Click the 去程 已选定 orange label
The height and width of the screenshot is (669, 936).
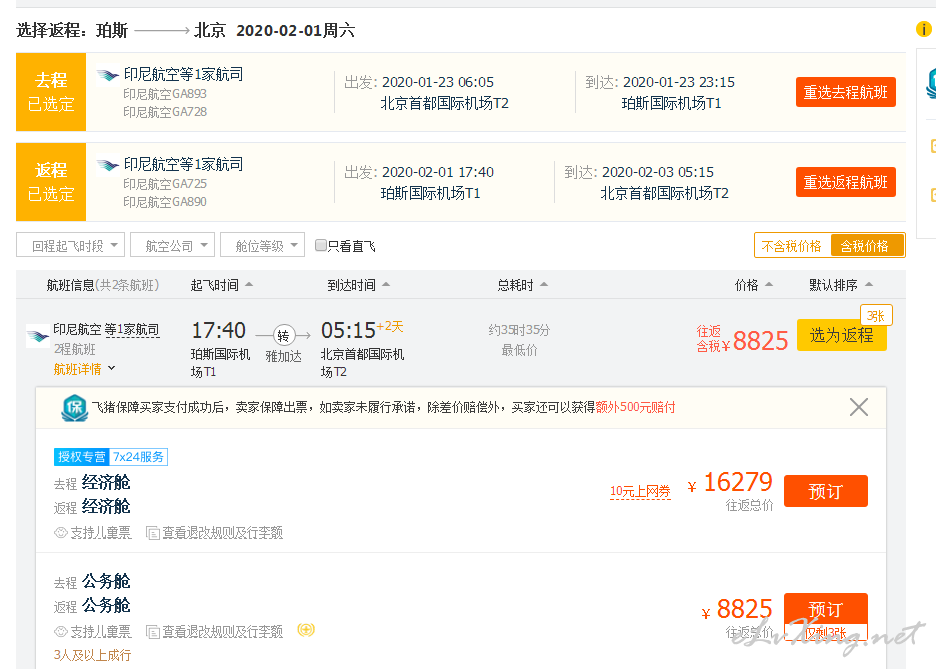[x=51, y=92]
